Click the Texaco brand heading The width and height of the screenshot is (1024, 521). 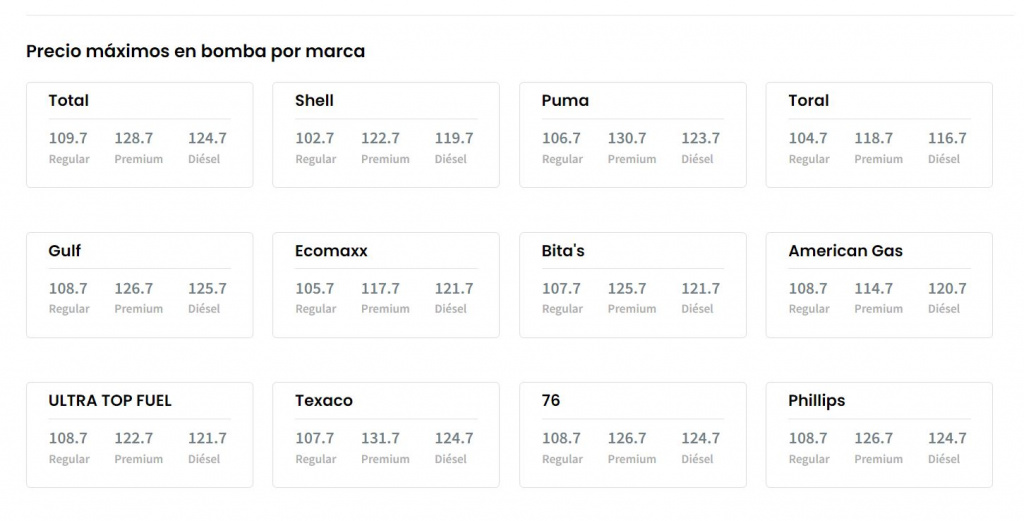pos(324,401)
